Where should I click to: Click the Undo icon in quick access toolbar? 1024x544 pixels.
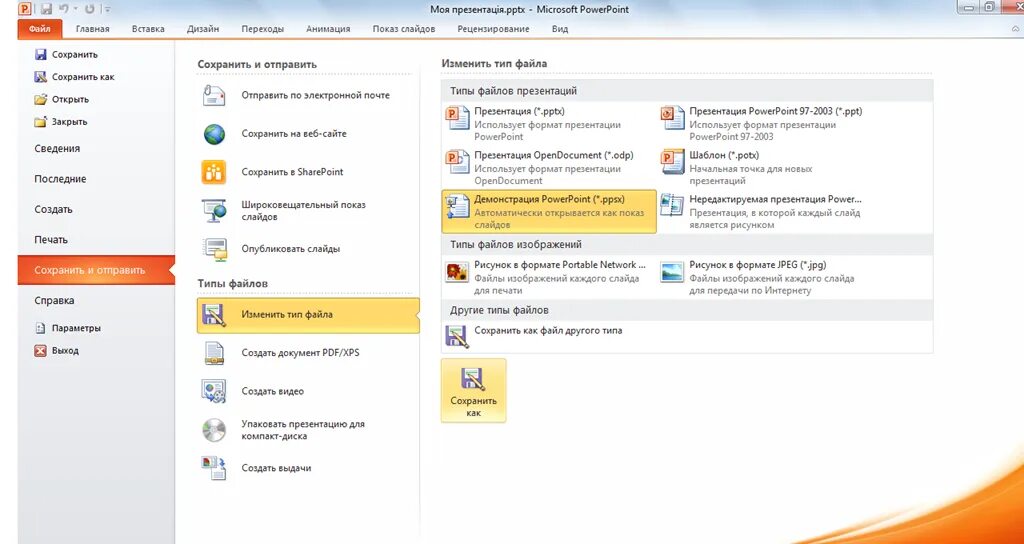click(x=64, y=9)
